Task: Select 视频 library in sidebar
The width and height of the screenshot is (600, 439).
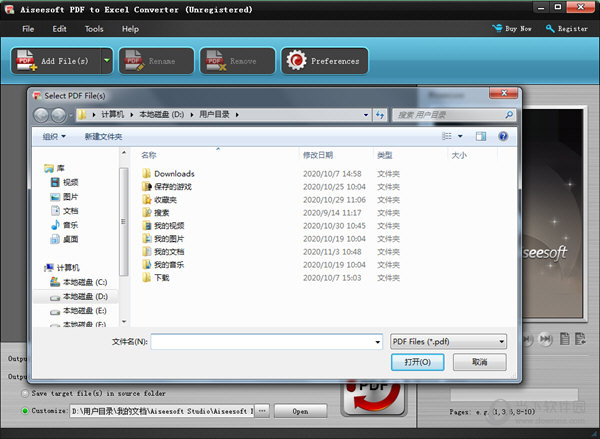Action: (x=64, y=183)
